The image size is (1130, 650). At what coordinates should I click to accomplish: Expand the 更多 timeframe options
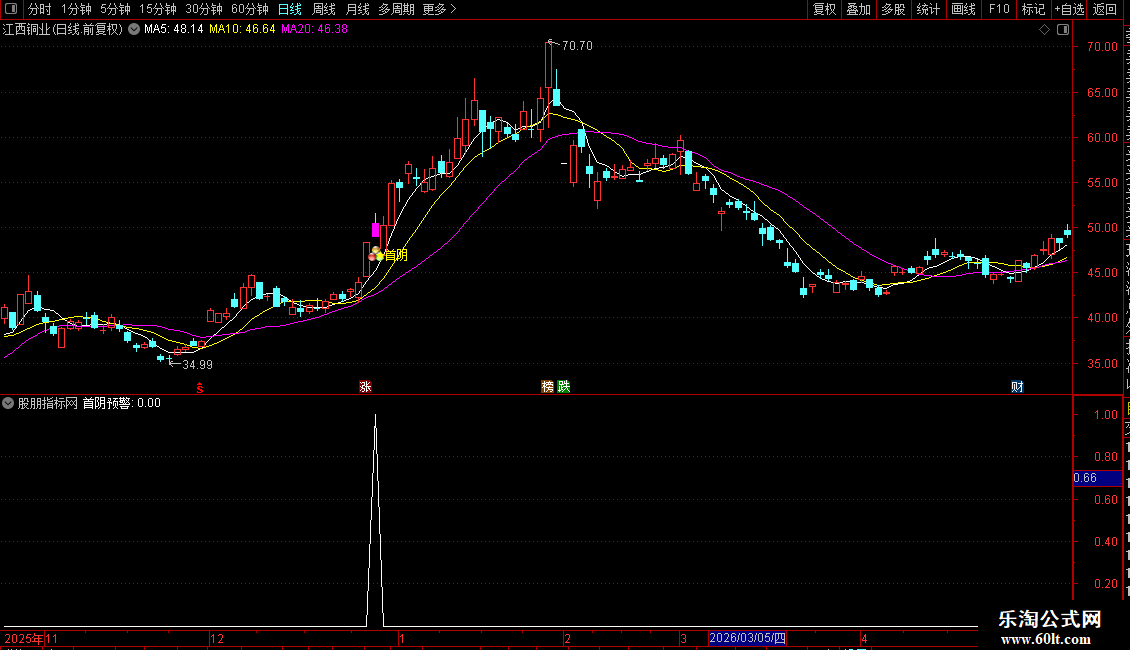[x=439, y=9]
